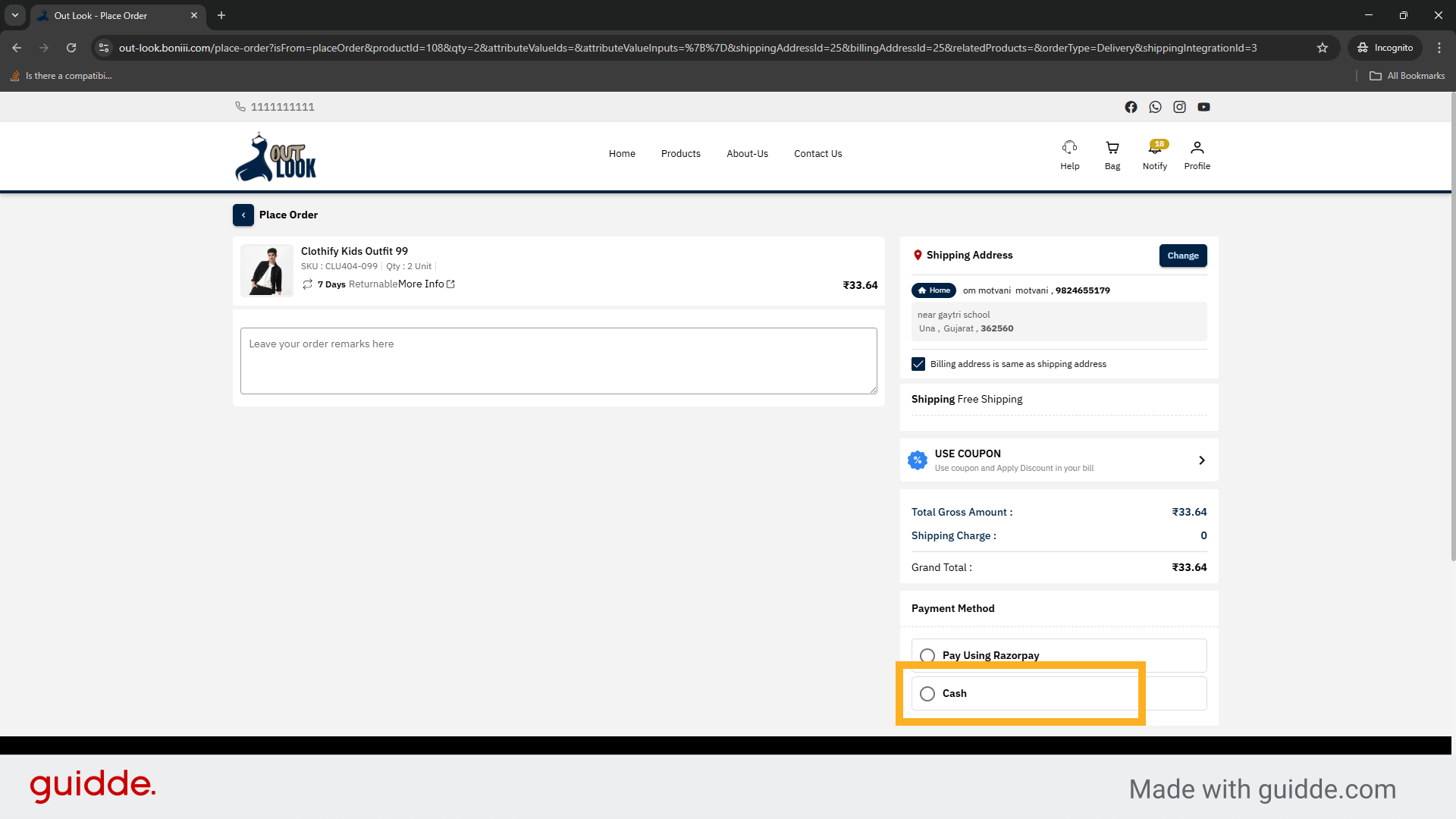Open the Facebook social icon

tap(1131, 107)
